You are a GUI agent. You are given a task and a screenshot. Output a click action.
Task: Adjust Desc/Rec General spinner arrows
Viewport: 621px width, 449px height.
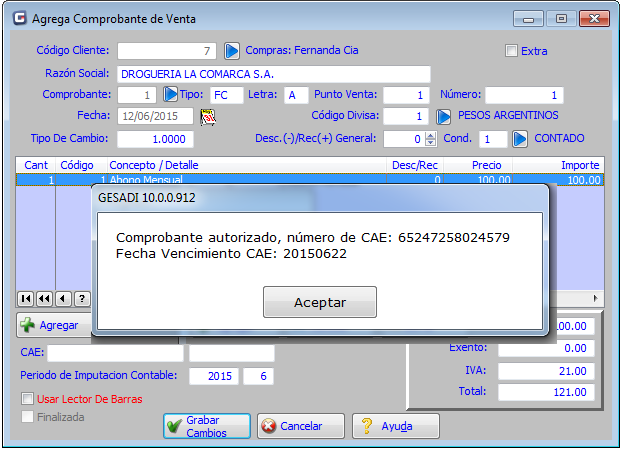tap(431, 139)
